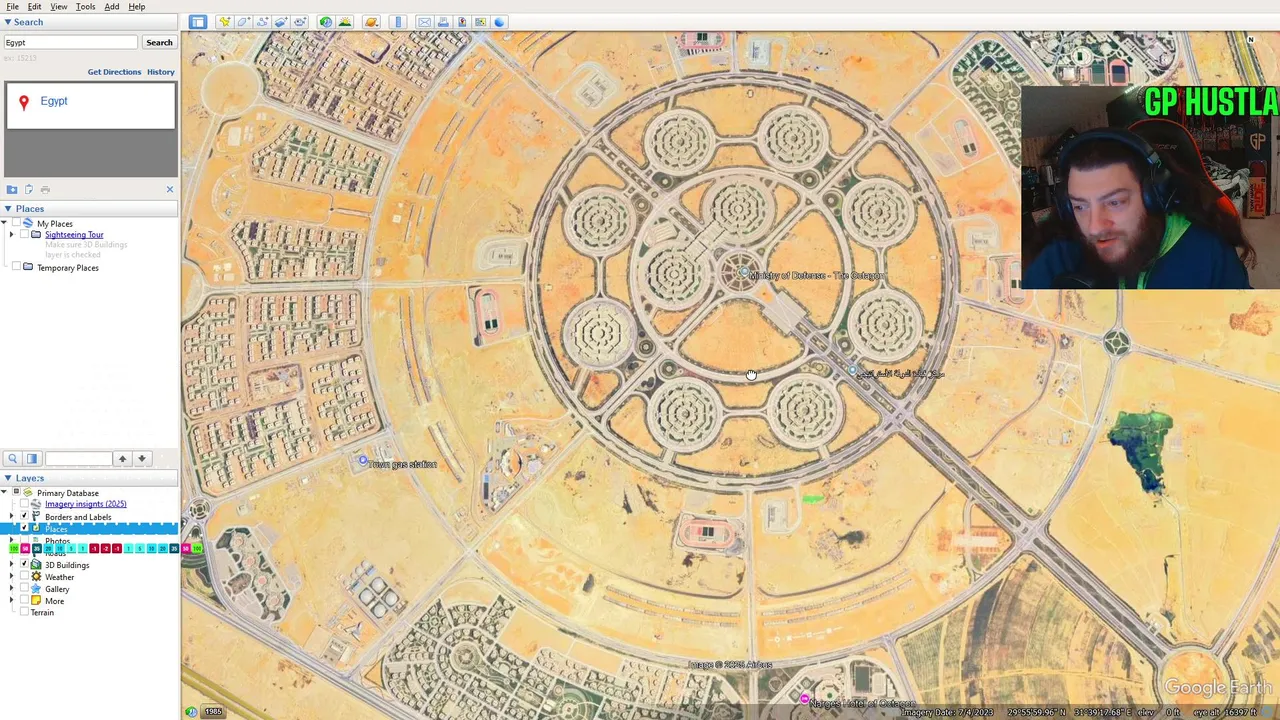
Task: Check the Temporary Places checkbox
Action: (16, 267)
